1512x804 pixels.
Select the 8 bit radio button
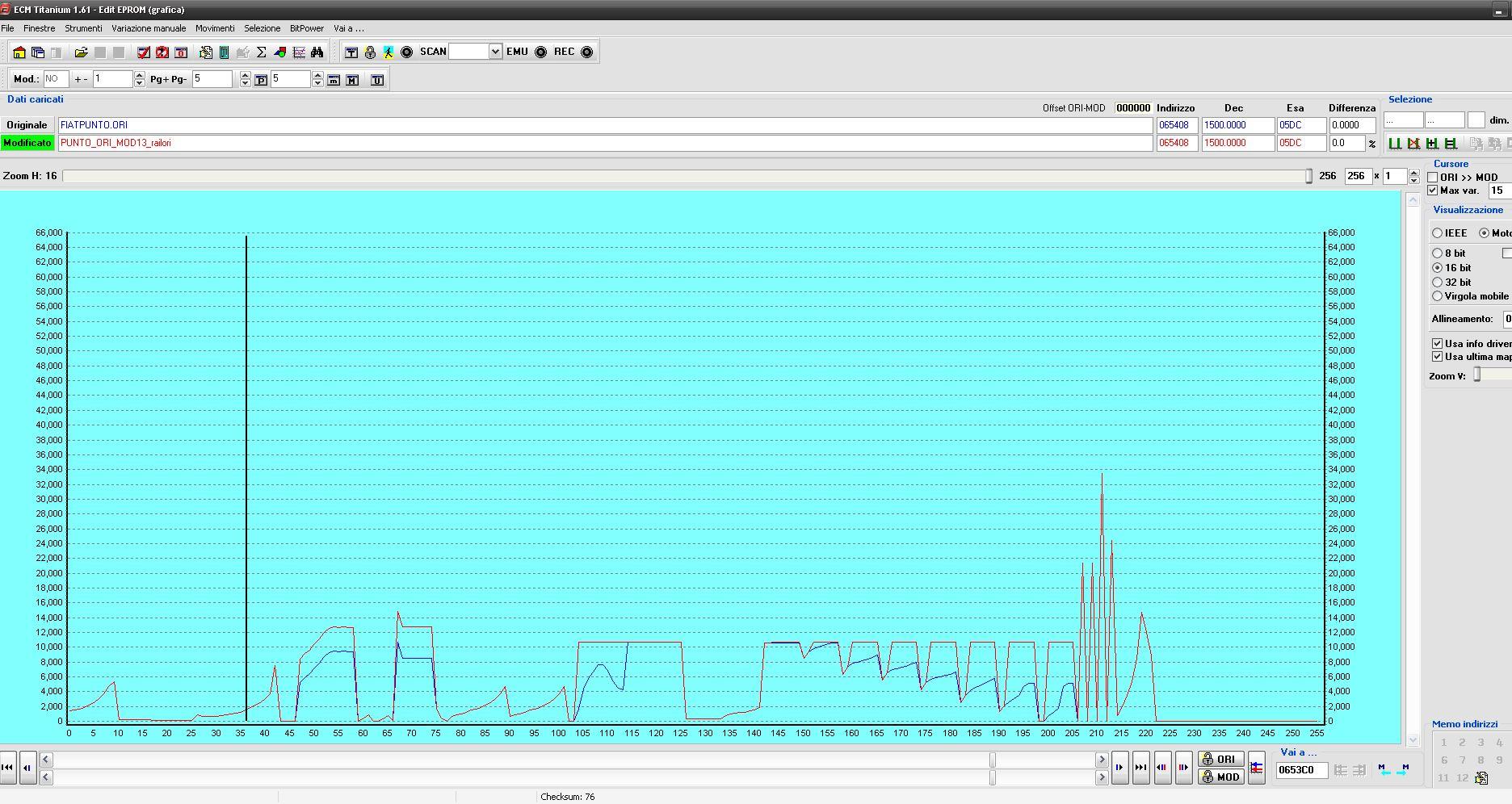pyautogui.click(x=1438, y=253)
